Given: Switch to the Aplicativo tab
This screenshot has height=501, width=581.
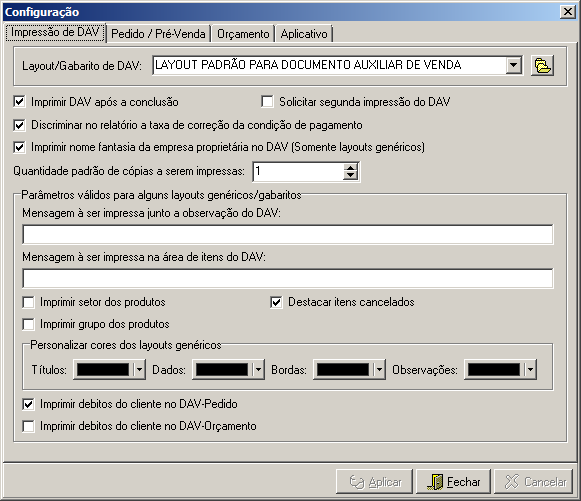Looking at the screenshot, I should [x=304, y=34].
